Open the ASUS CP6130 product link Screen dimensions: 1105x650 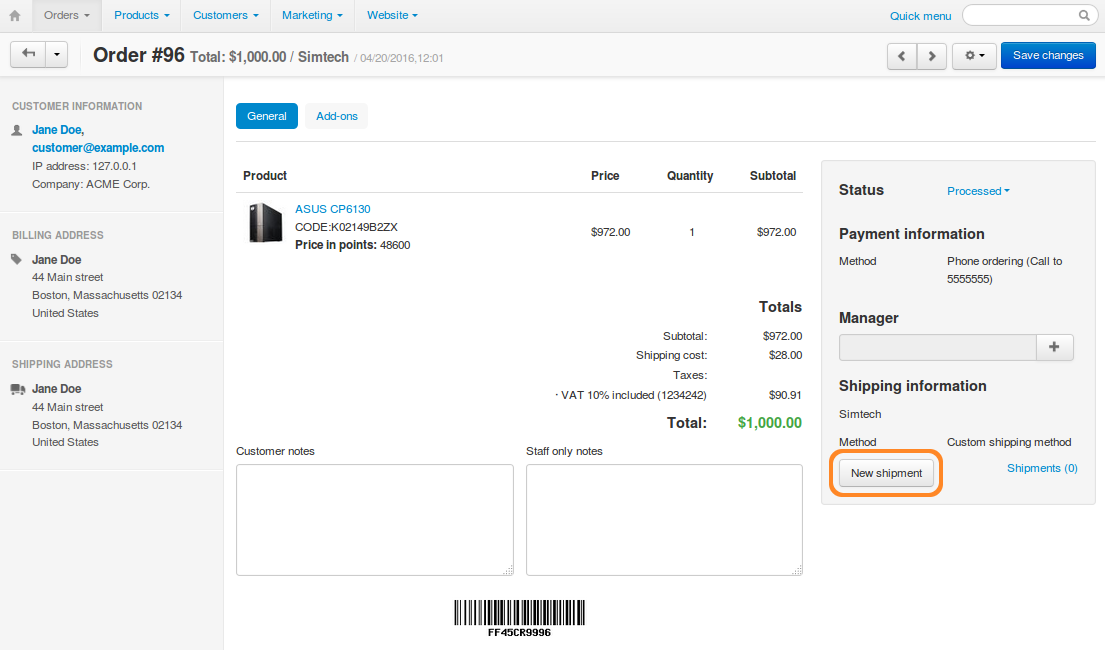pos(333,209)
